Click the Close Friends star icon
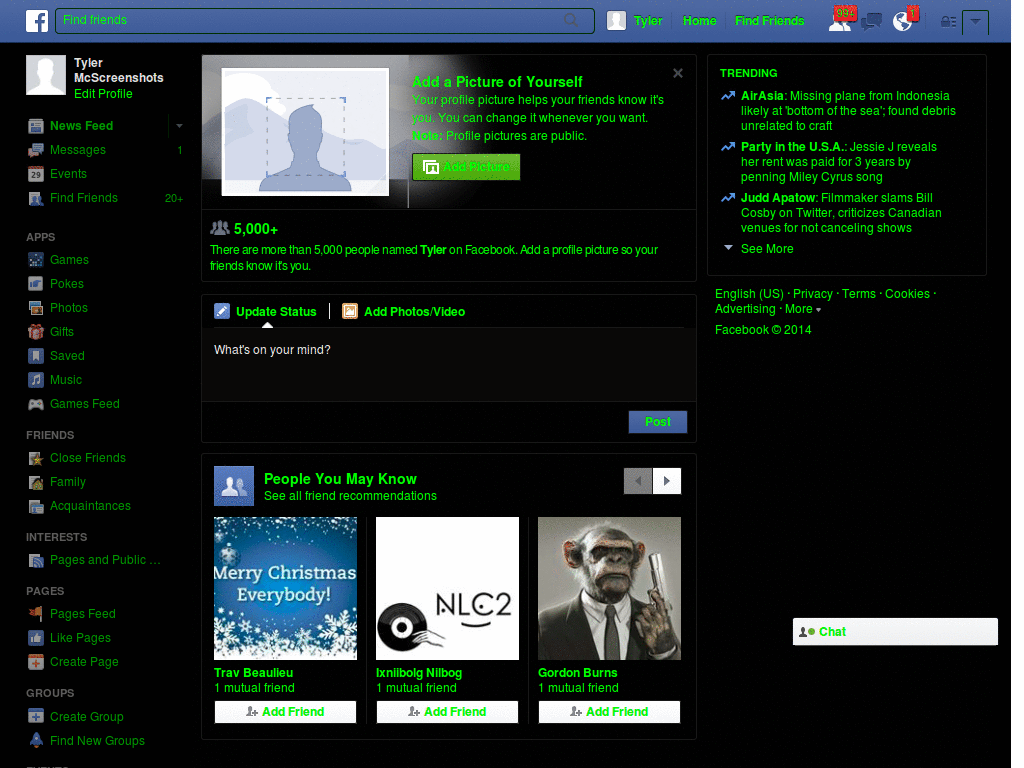 click(36, 458)
